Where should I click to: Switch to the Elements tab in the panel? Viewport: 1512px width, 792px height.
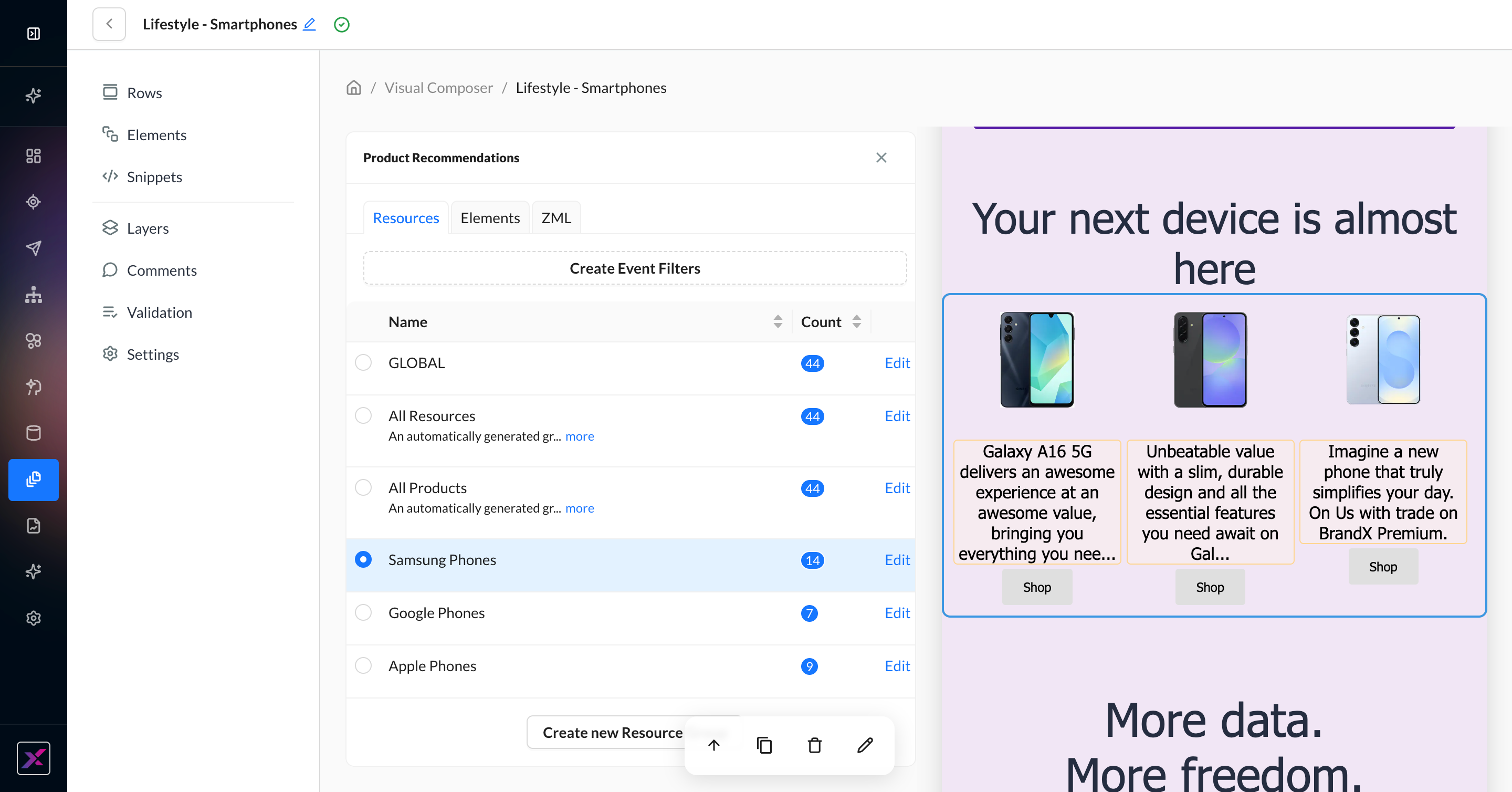(490, 218)
